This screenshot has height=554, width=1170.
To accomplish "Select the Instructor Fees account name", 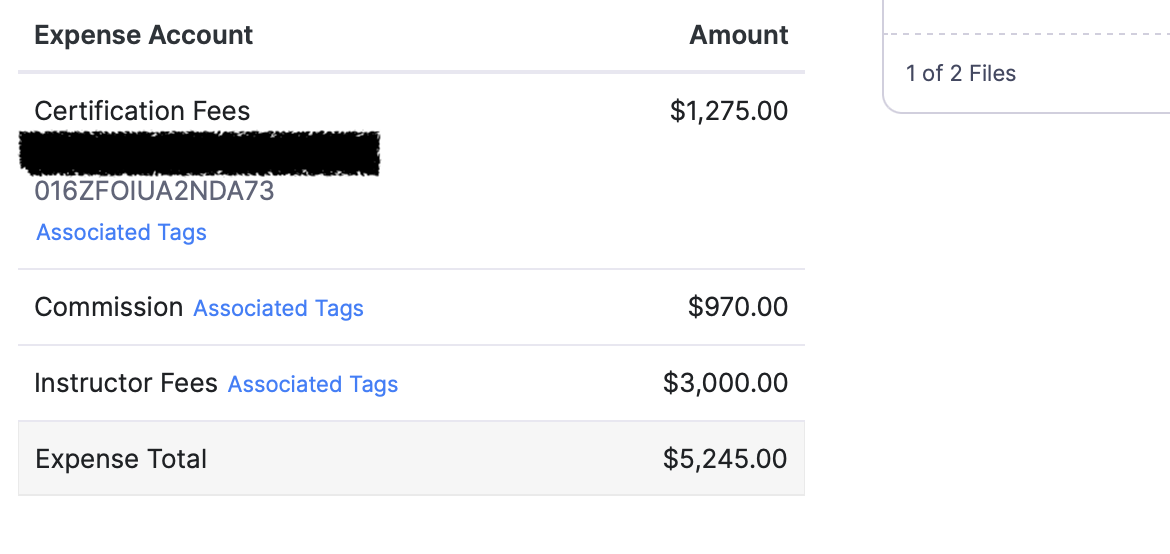I will [x=125, y=384].
